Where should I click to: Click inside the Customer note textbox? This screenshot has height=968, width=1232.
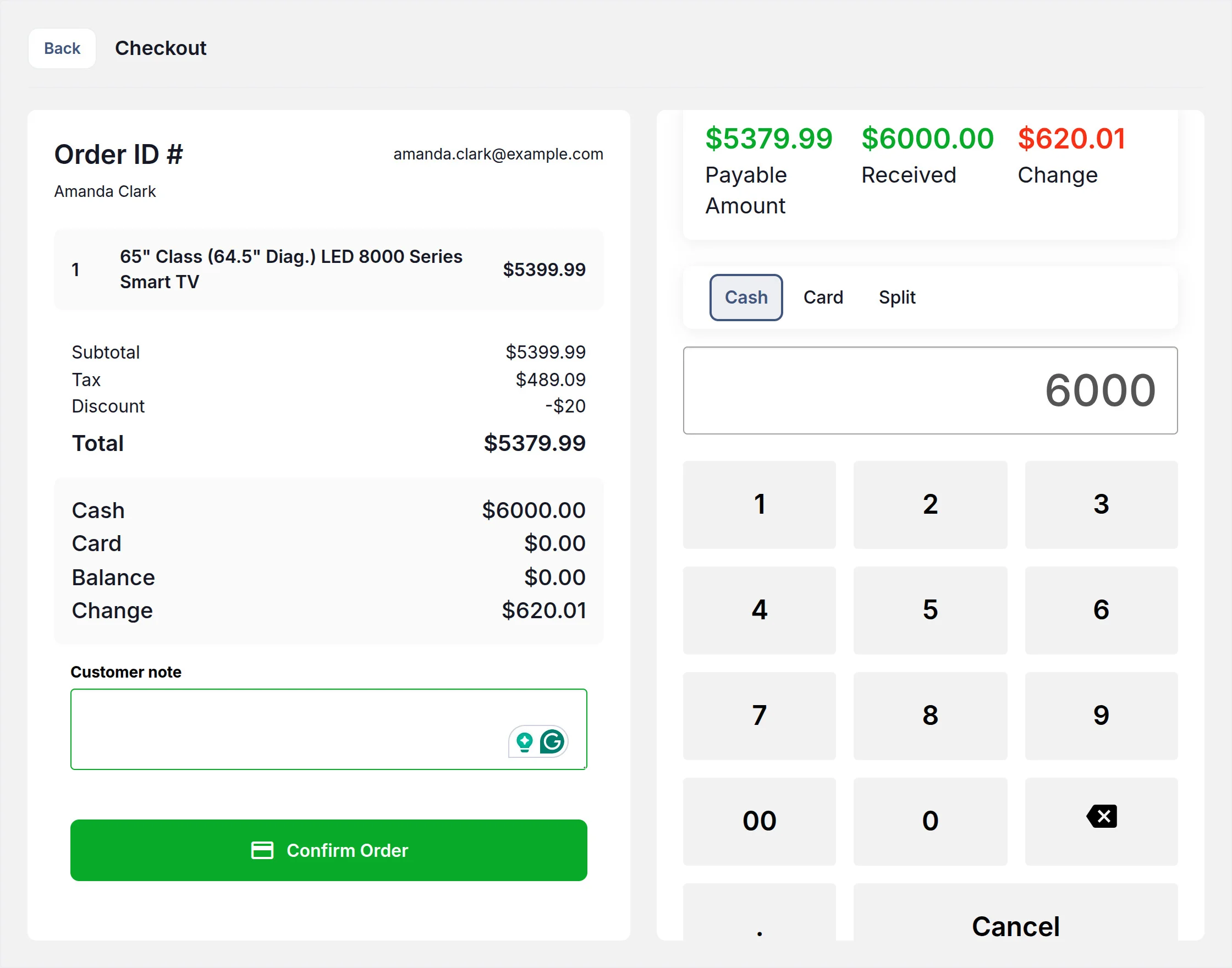pyautogui.click(x=283, y=729)
